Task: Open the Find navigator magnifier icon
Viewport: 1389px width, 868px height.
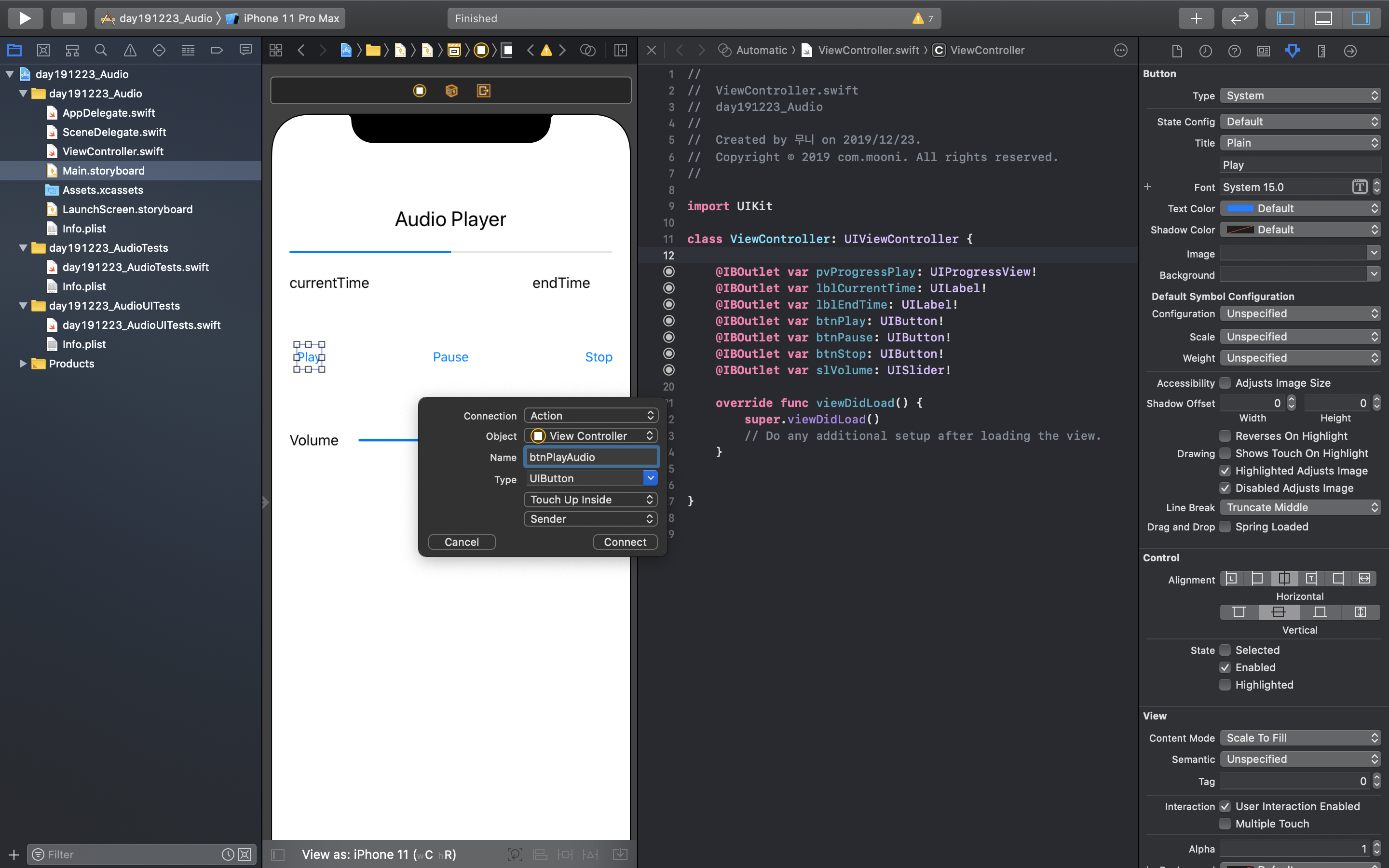Action: coord(100,50)
